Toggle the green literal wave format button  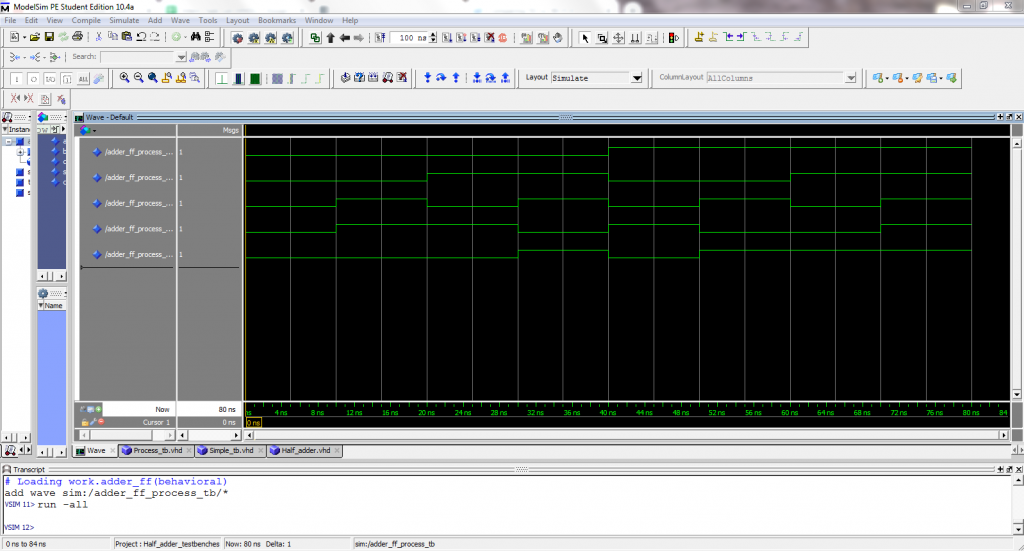tap(222, 78)
